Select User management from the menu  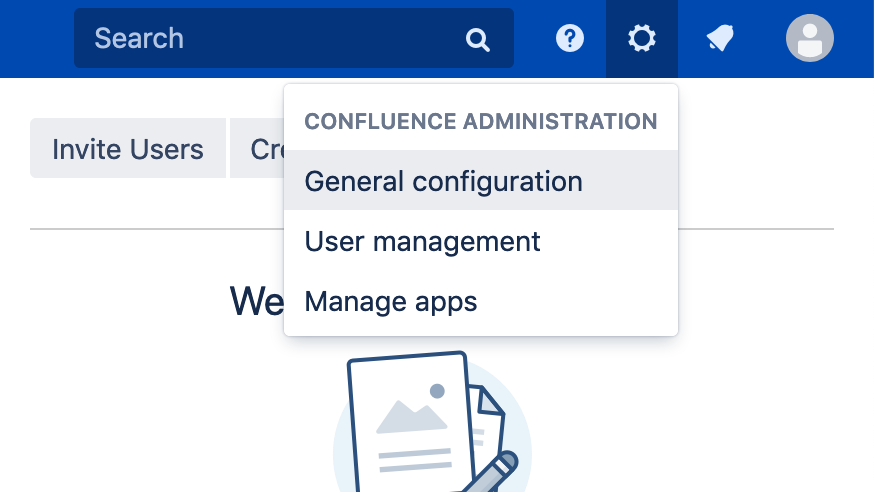pos(480,241)
